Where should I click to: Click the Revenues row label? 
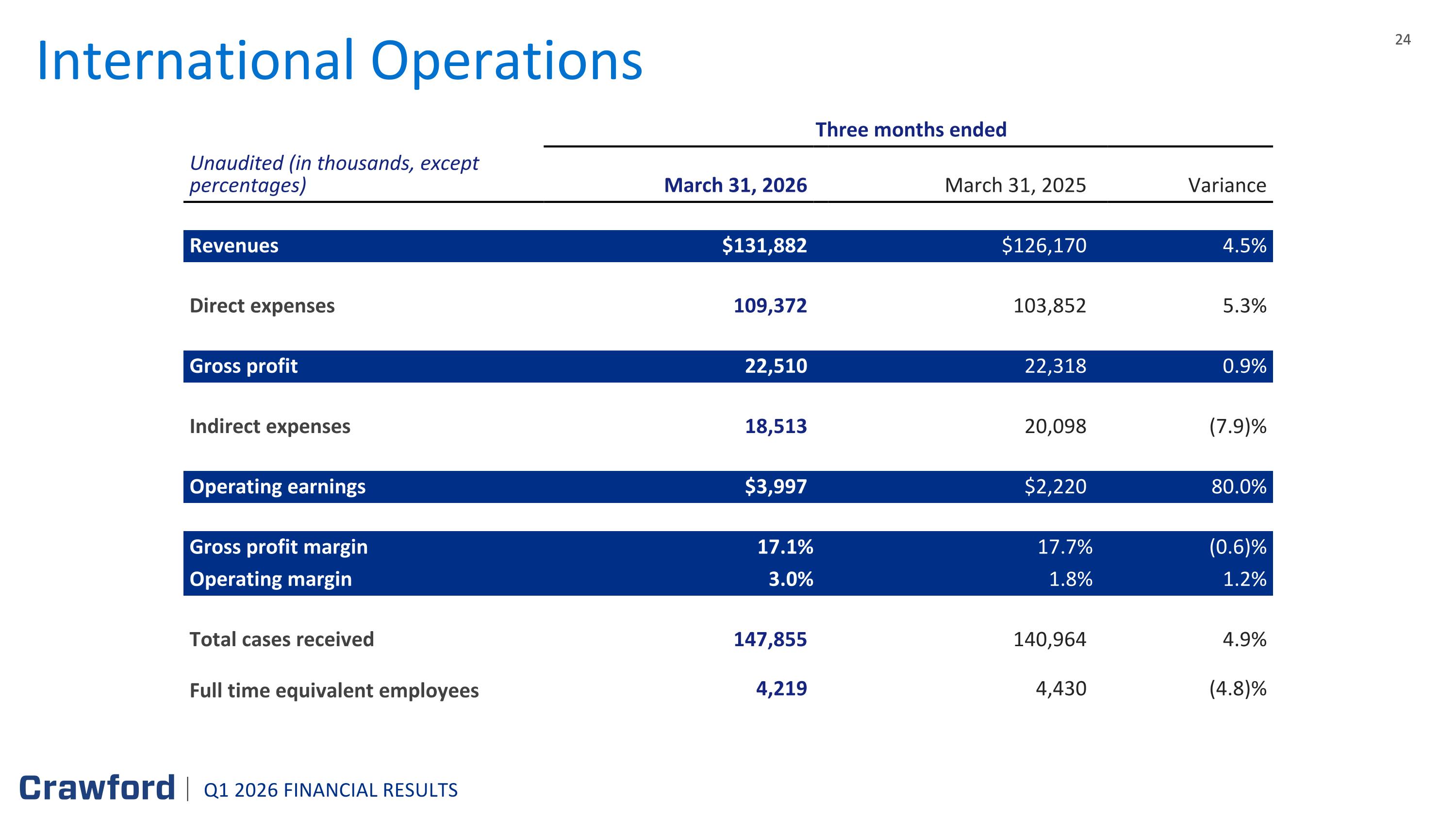234,246
